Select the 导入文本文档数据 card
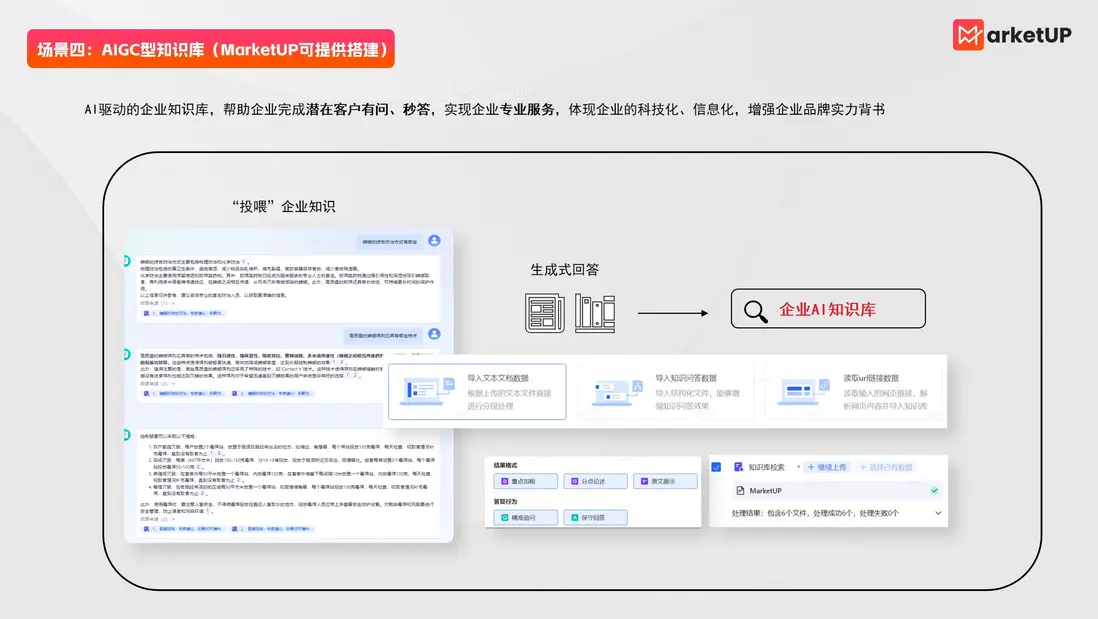1098x619 pixels. 477,391
